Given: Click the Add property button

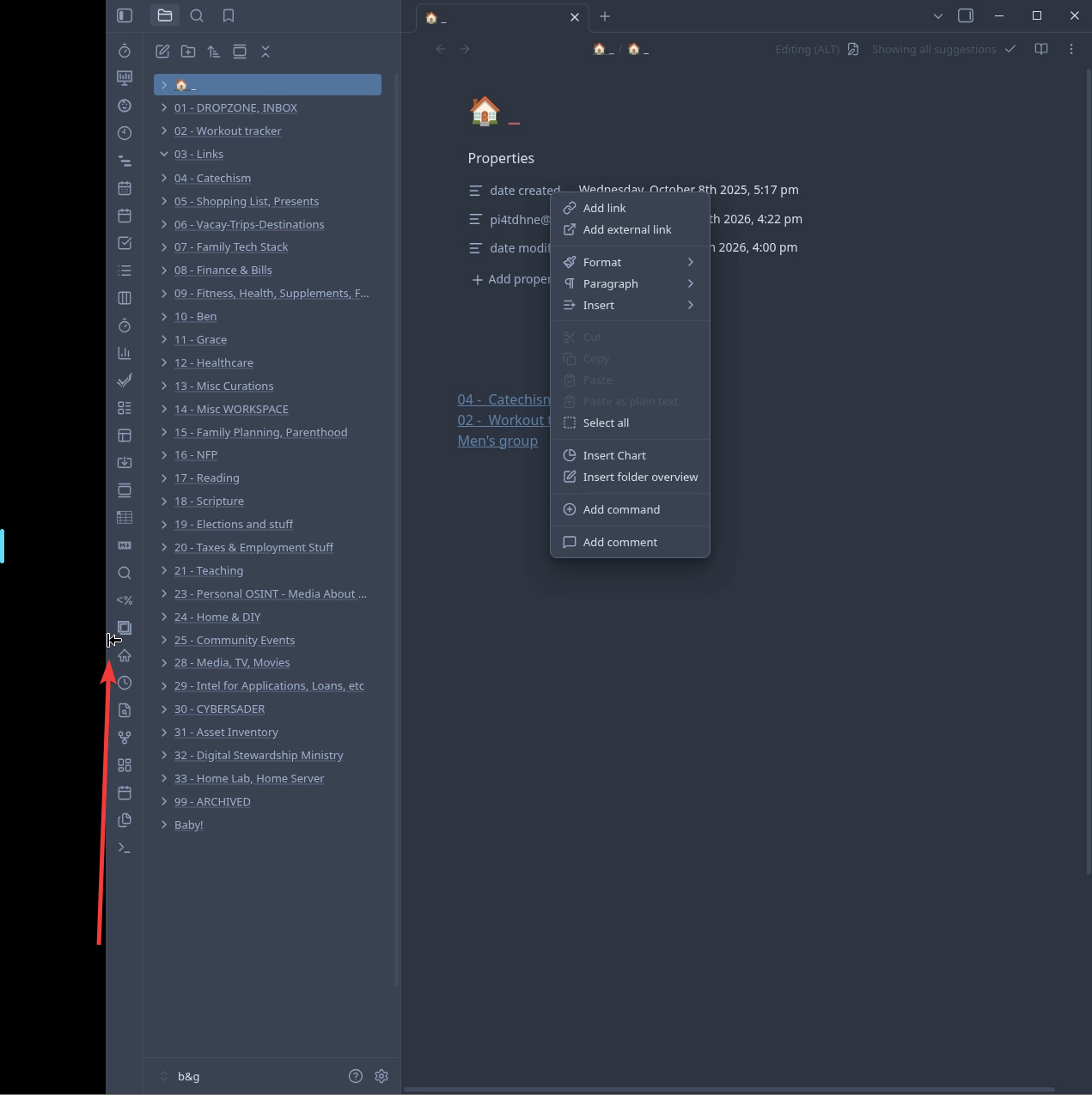Looking at the screenshot, I should 511,279.
